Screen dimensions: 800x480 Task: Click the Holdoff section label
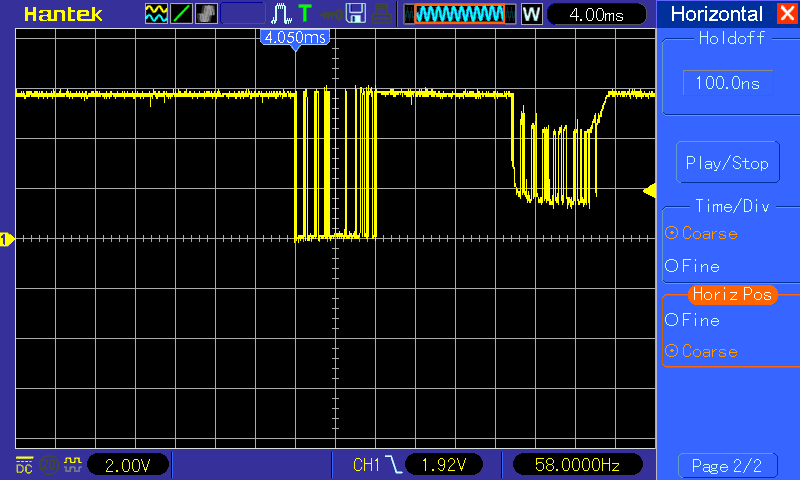732,38
